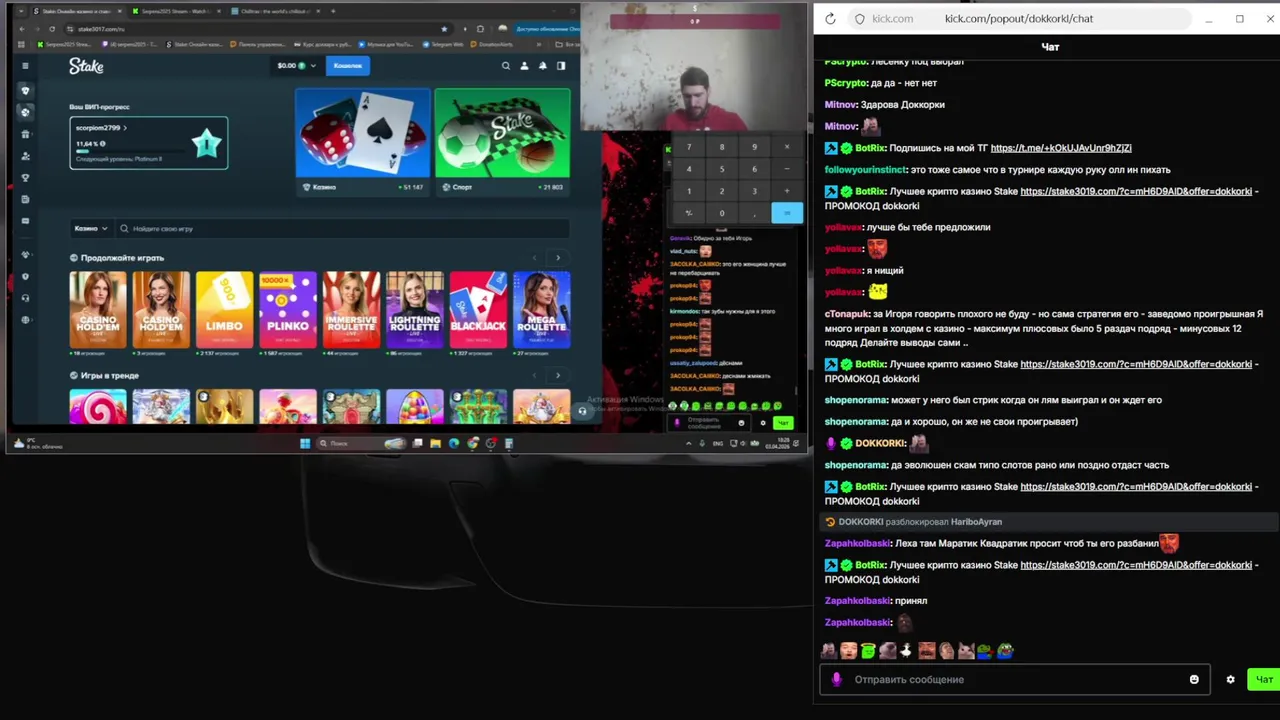Next arrow in Игры в тренде carousel

[558, 376]
